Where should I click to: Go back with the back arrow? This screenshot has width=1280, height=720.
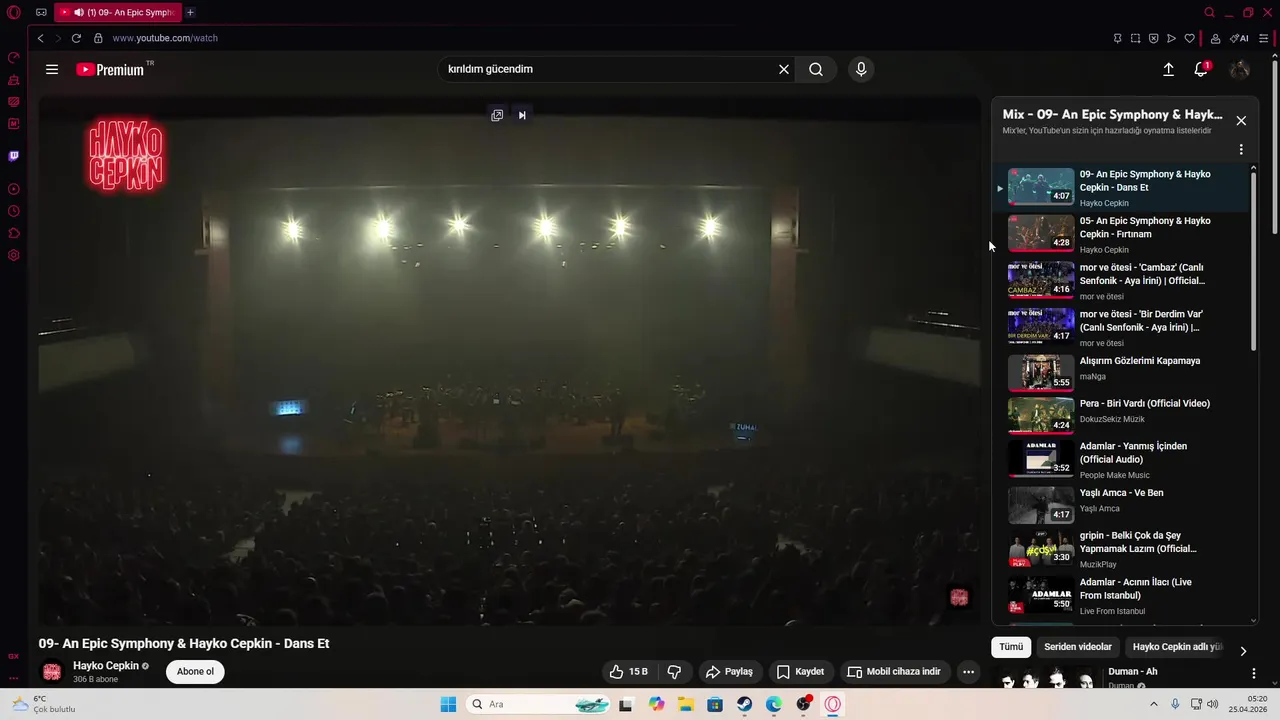[40, 38]
